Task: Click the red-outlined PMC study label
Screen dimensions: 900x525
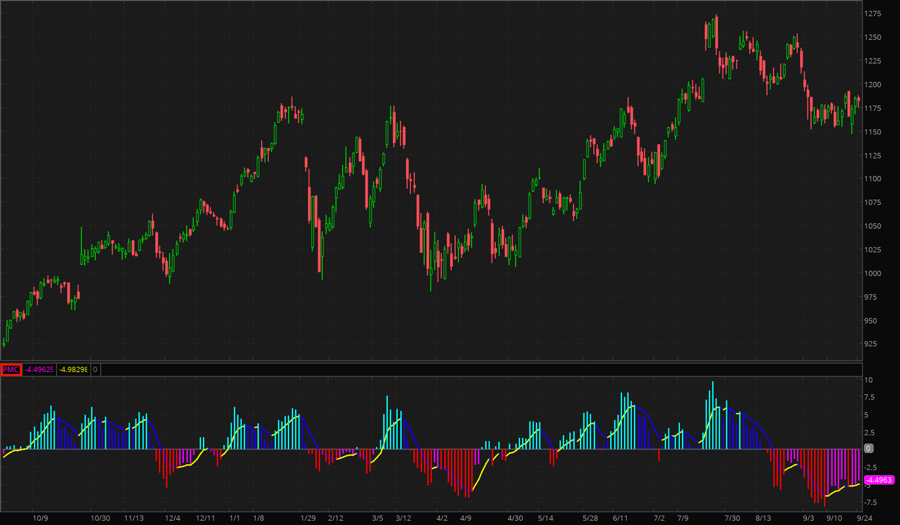Action: 11,369
